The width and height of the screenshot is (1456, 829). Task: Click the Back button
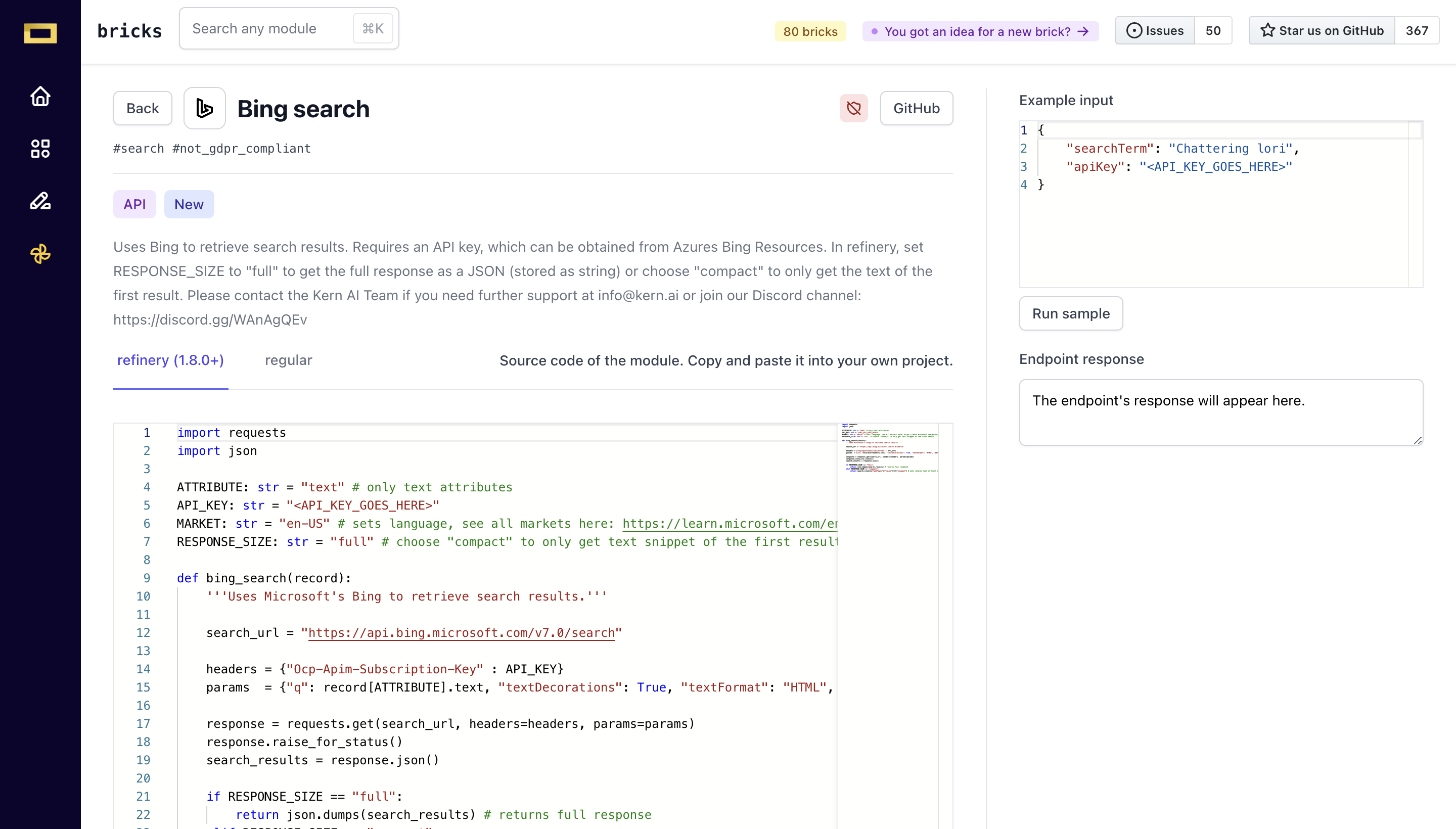pyautogui.click(x=142, y=108)
